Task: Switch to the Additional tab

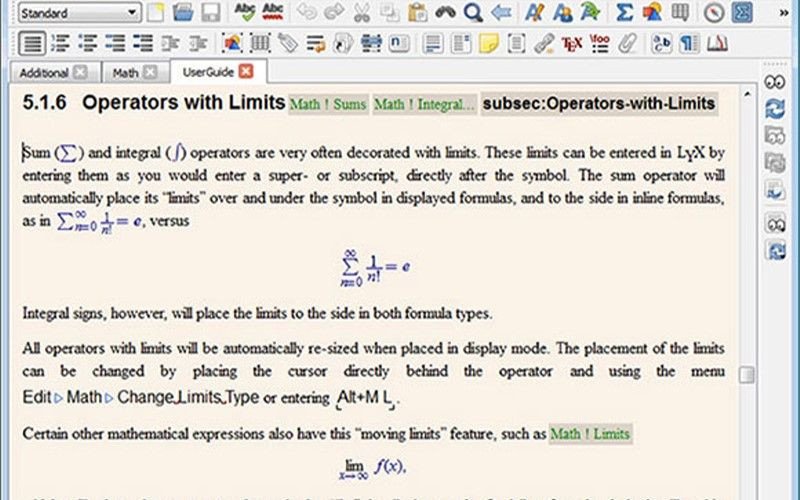Action: 43,73
